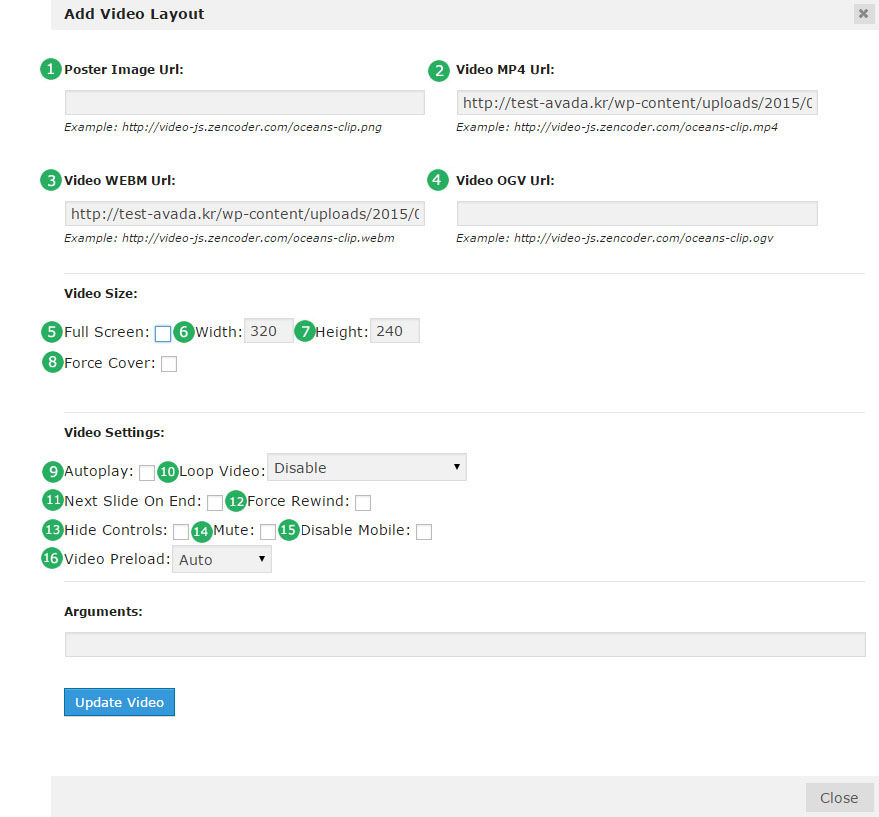
Task: Click the green number 1 badge
Action: click(51, 70)
